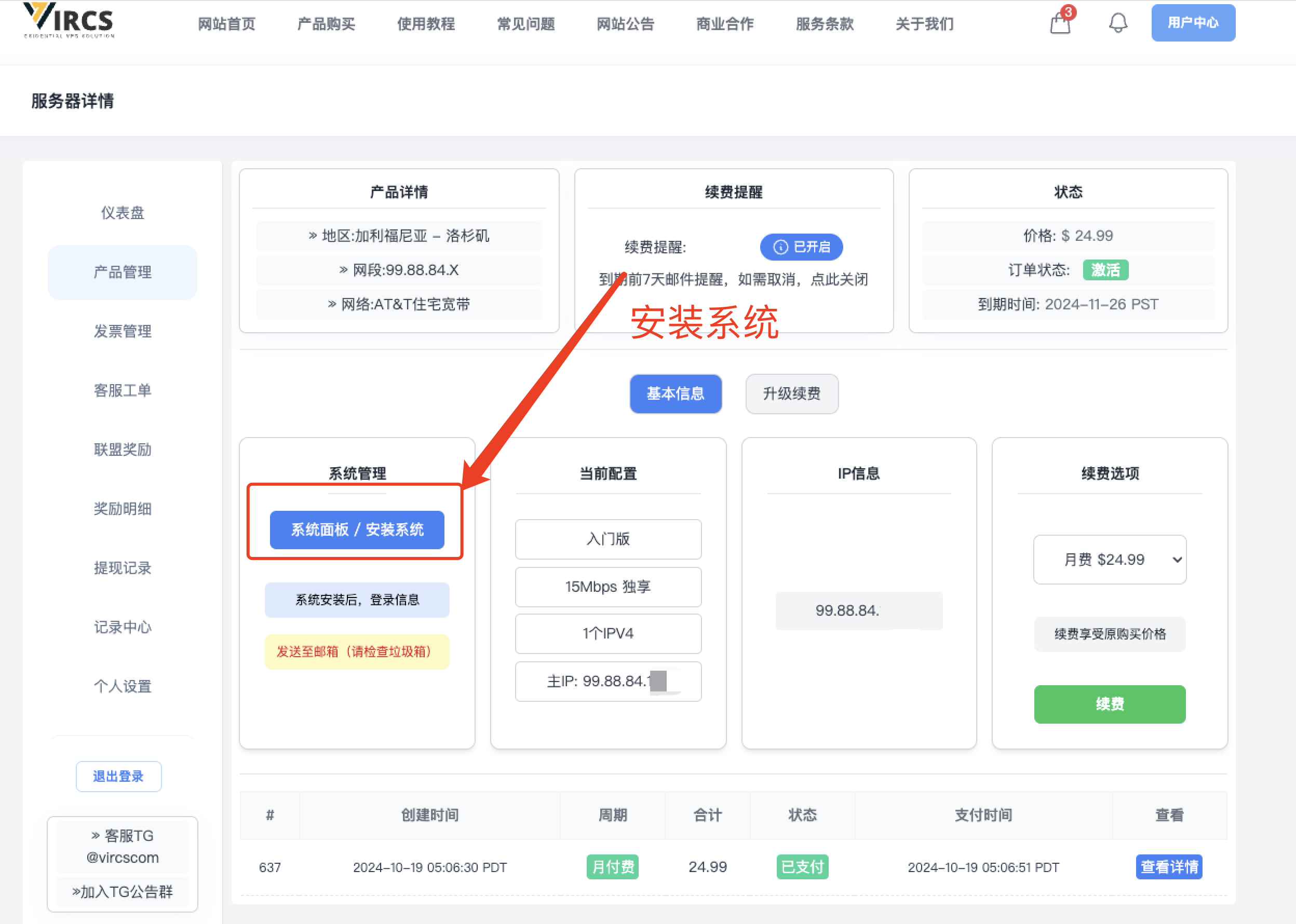Click 系统面板 / 安装系统 button
The width and height of the screenshot is (1296, 924).
357,529
